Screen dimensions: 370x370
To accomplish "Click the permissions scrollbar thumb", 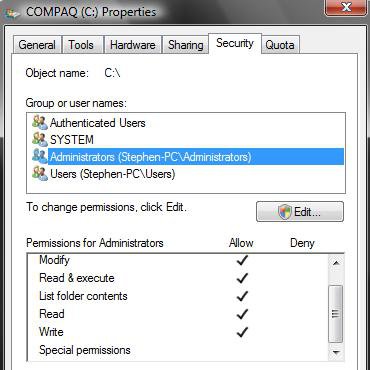I will [336, 314].
